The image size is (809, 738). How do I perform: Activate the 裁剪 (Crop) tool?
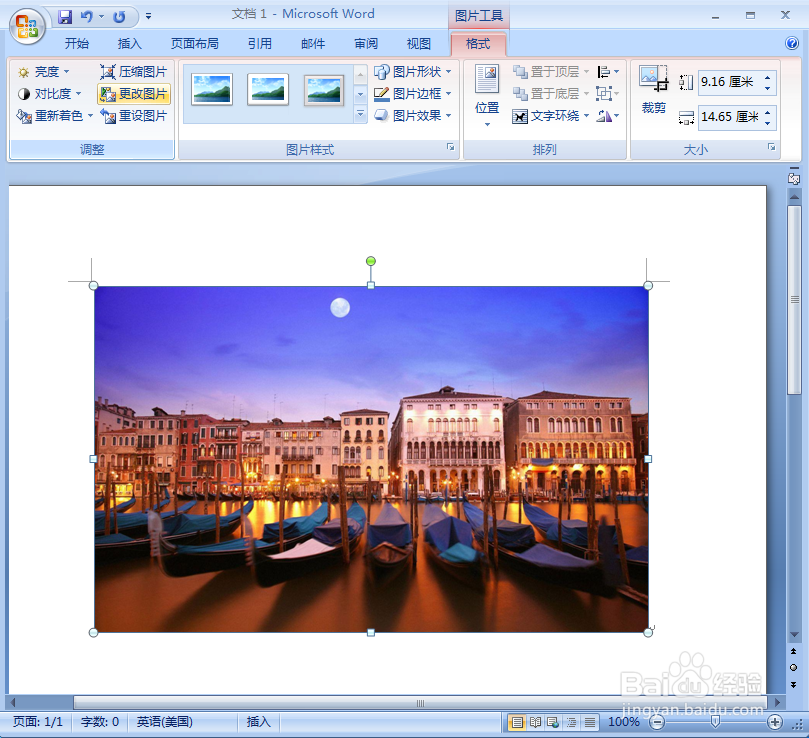(652, 94)
